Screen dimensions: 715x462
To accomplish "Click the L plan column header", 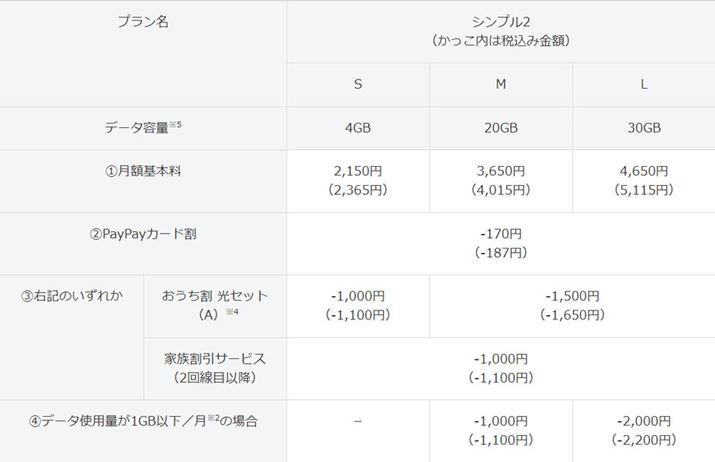I will 644,84.
